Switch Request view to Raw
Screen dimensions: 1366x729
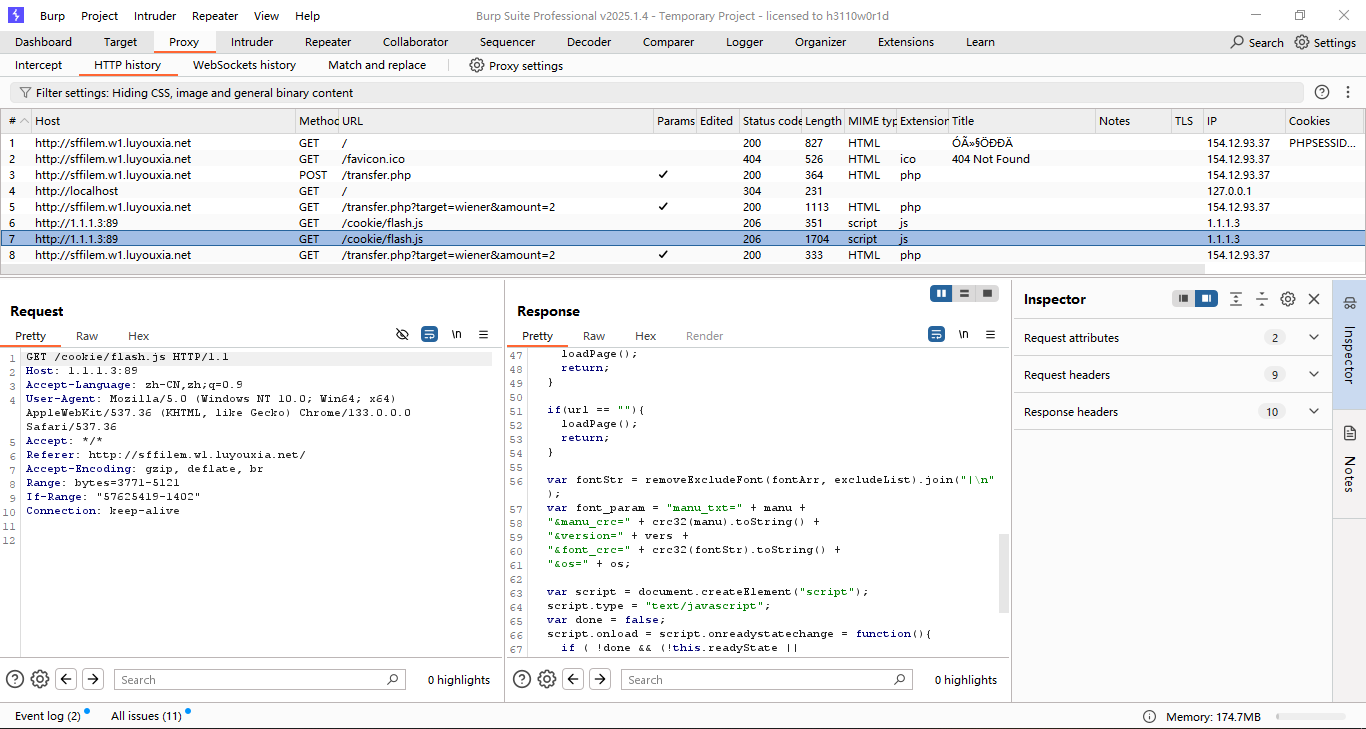(x=87, y=336)
